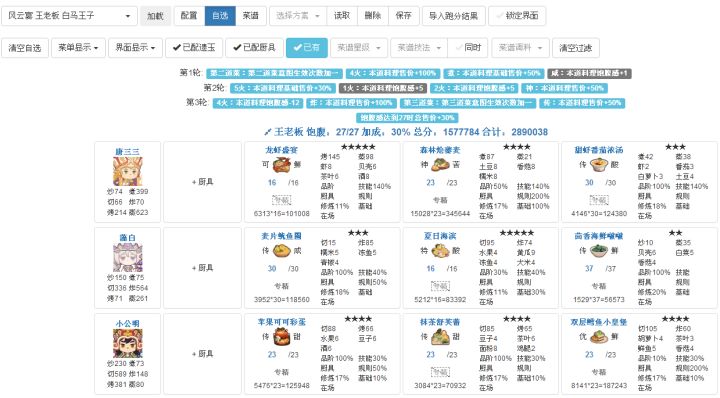The height and width of the screenshot is (398, 720).
Task: Click the grey 1火 rule tag in 第2轮
Action: pyautogui.click(x=383, y=88)
